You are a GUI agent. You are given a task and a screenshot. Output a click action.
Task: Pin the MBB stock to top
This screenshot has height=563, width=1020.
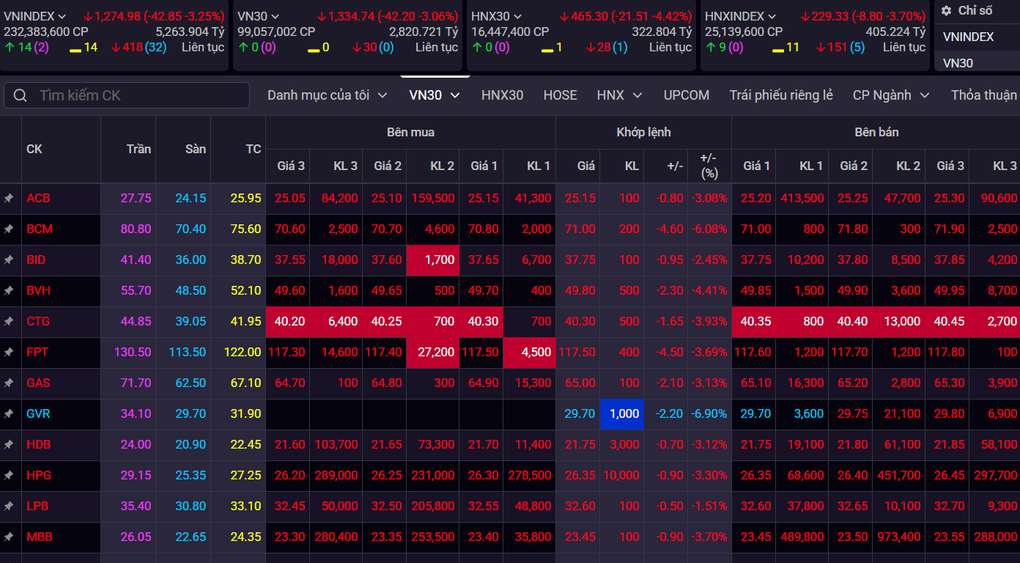9,538
